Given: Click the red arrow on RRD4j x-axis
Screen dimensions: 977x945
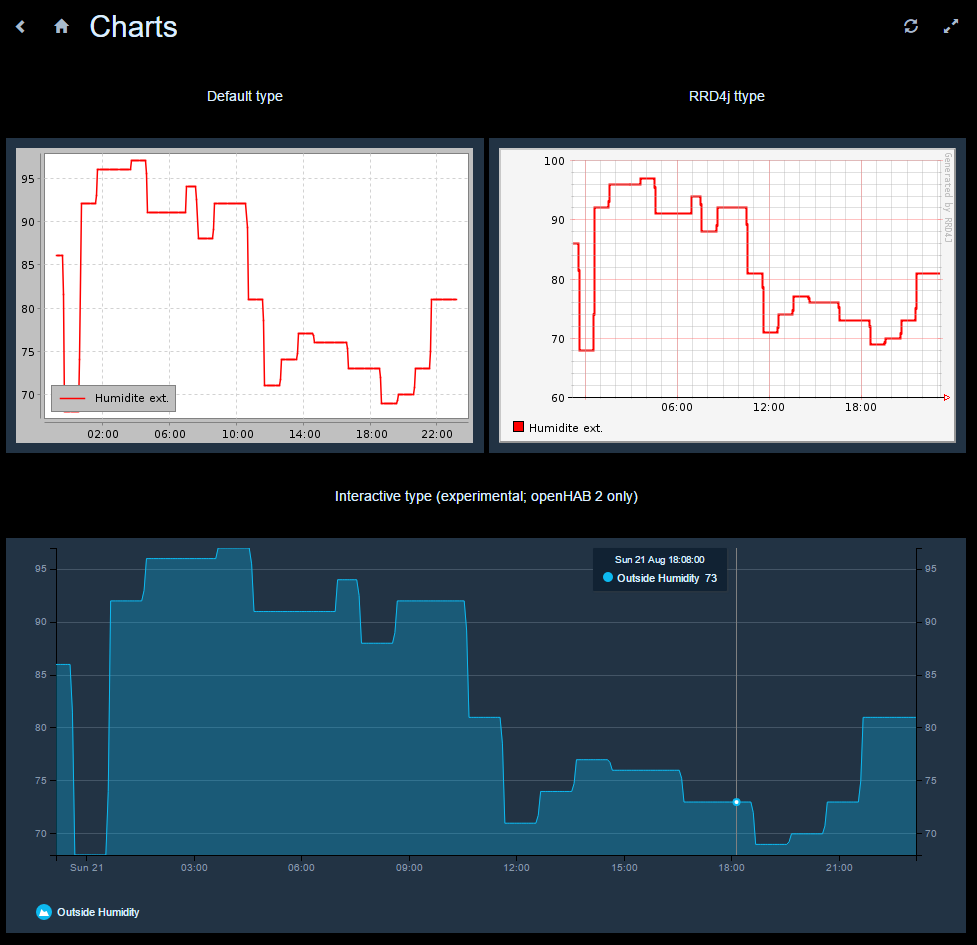Looking at the screenshot, I should [946, 398].
